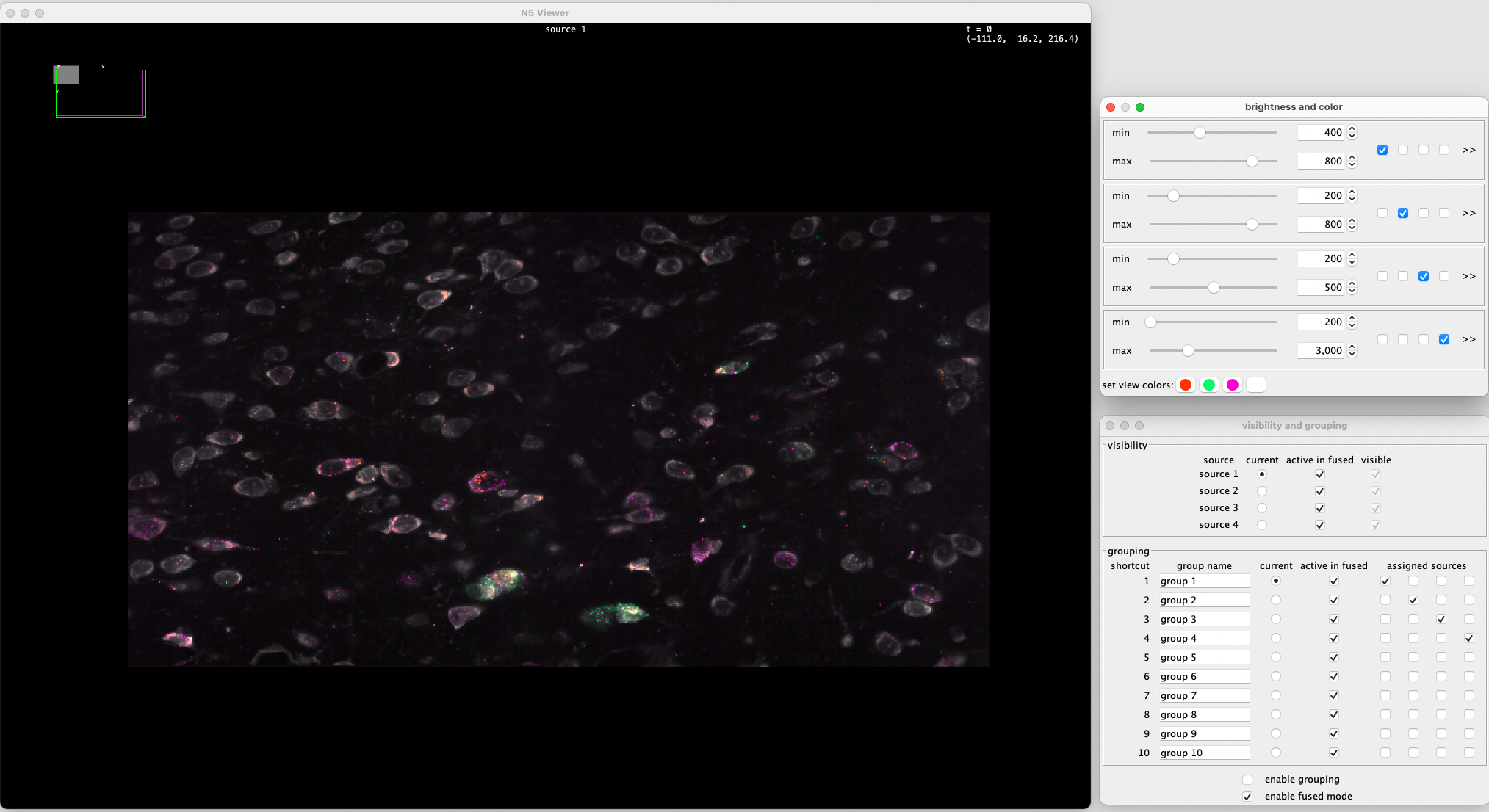1489x812 pixels.
Task: Click the red view color swatch
Action: coord(1186,385)
